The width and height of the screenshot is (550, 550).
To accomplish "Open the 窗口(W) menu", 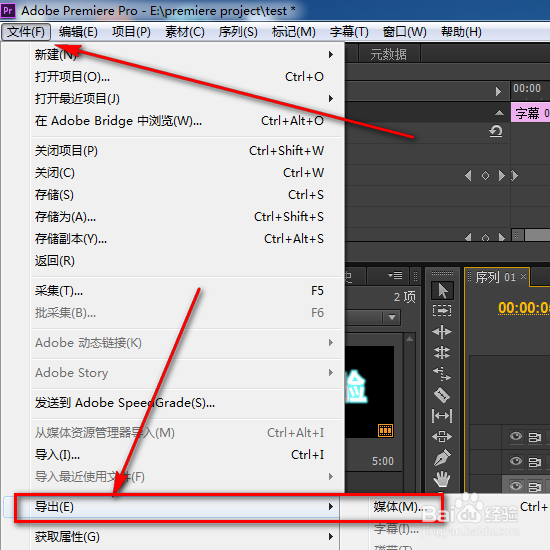I will point(404,32).
